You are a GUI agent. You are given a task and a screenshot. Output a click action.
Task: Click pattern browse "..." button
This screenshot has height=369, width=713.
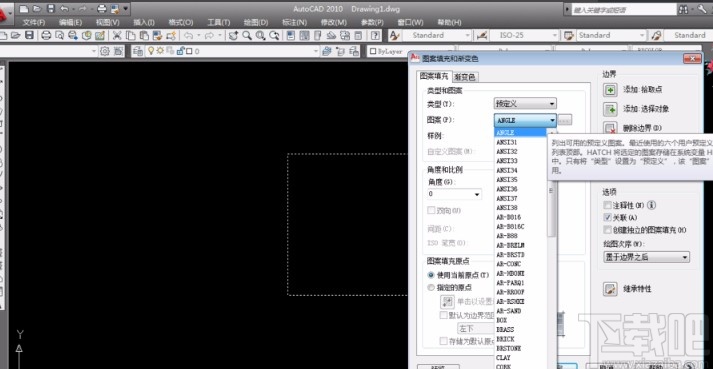(565, 120)
